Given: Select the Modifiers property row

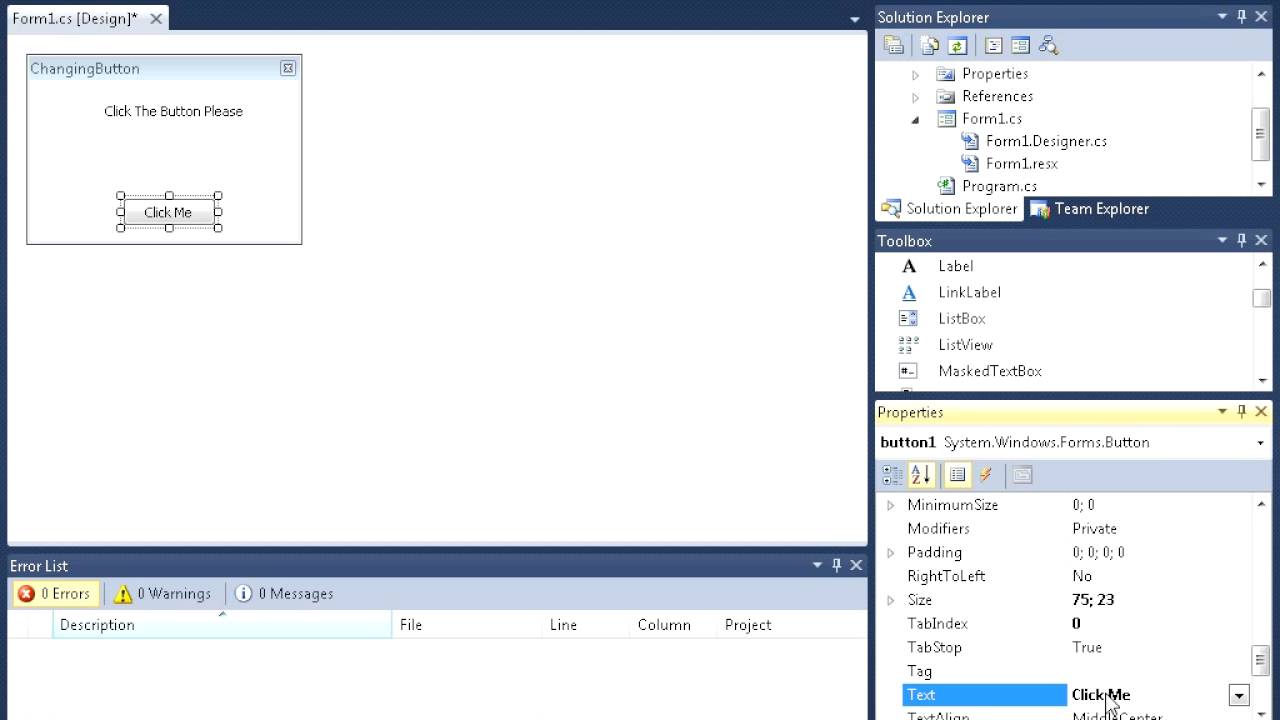Looking at the screenshot, I should (x=1064, y=528).
